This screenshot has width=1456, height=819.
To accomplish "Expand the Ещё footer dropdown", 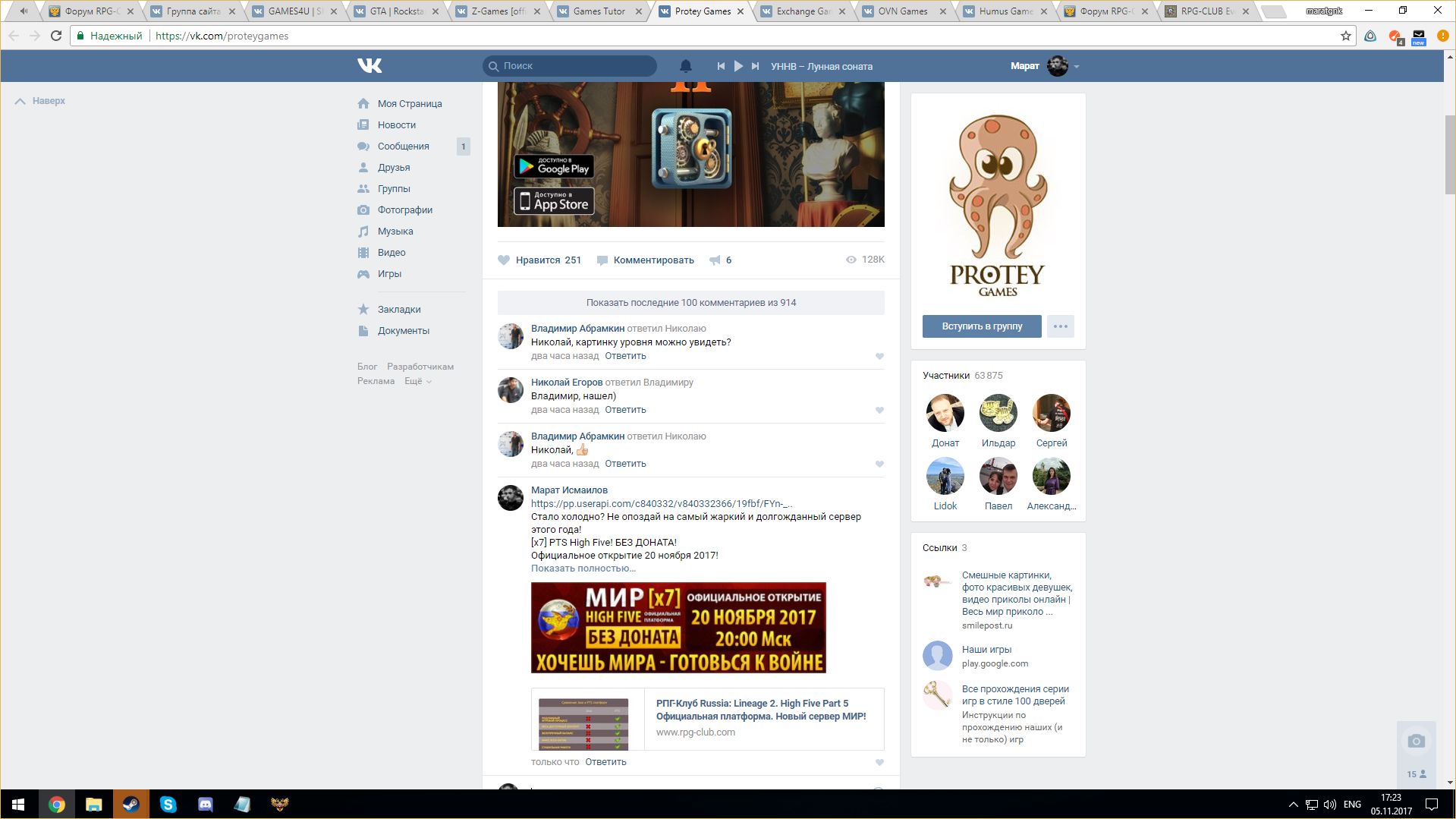I will (x=417, y=381).
